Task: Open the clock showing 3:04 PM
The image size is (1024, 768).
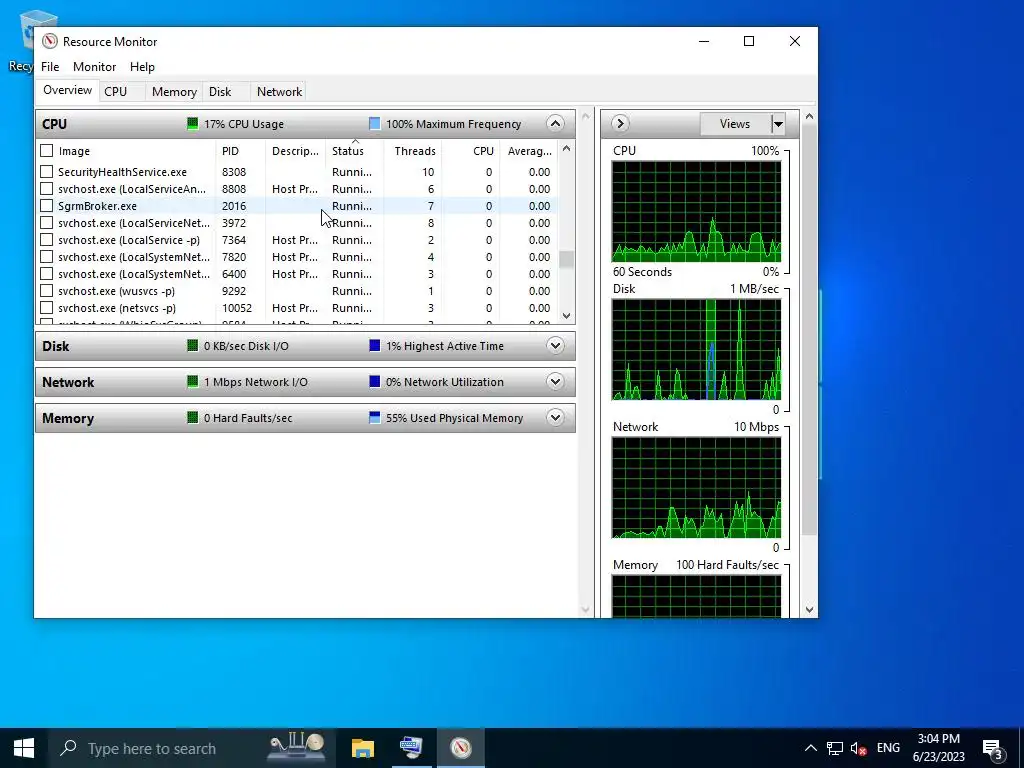Action: coord(938,748)
